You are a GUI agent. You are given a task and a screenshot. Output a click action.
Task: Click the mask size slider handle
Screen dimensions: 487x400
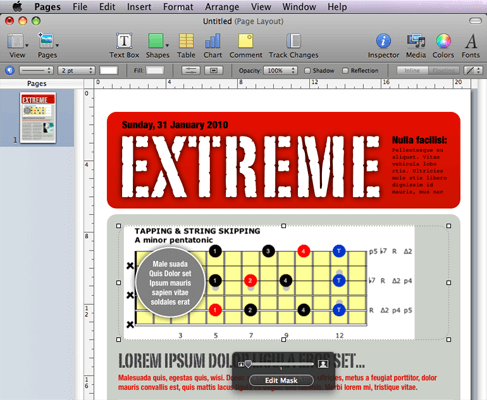pyautogui.click(x=248, y=364)
